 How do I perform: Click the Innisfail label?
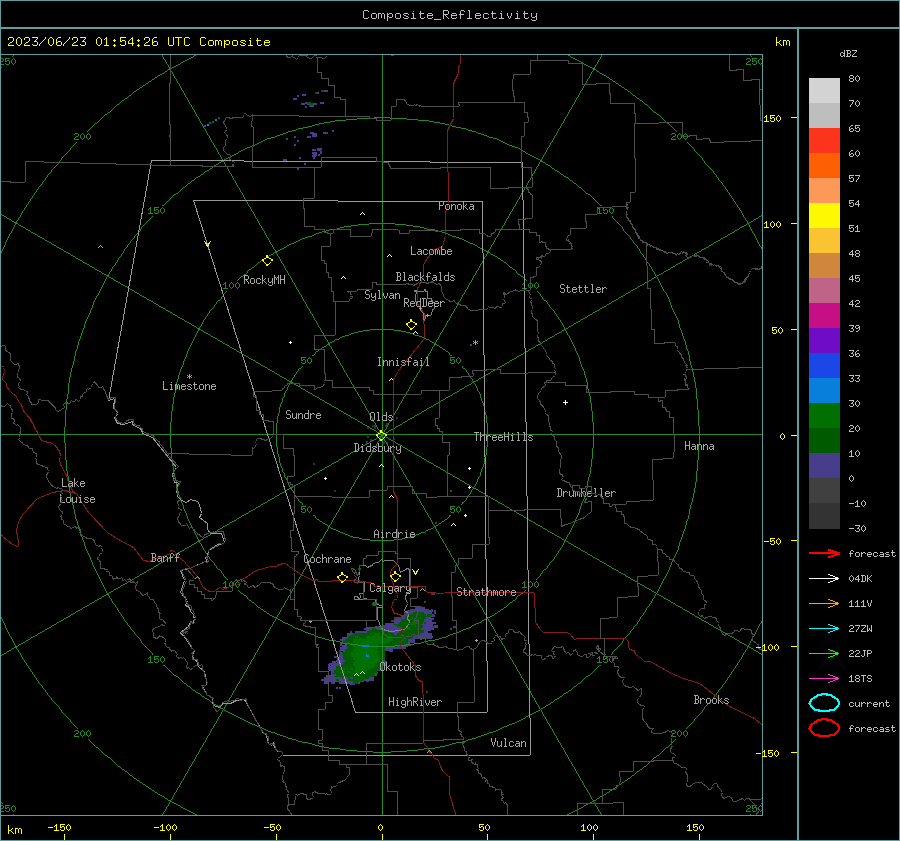click(403, 362)
